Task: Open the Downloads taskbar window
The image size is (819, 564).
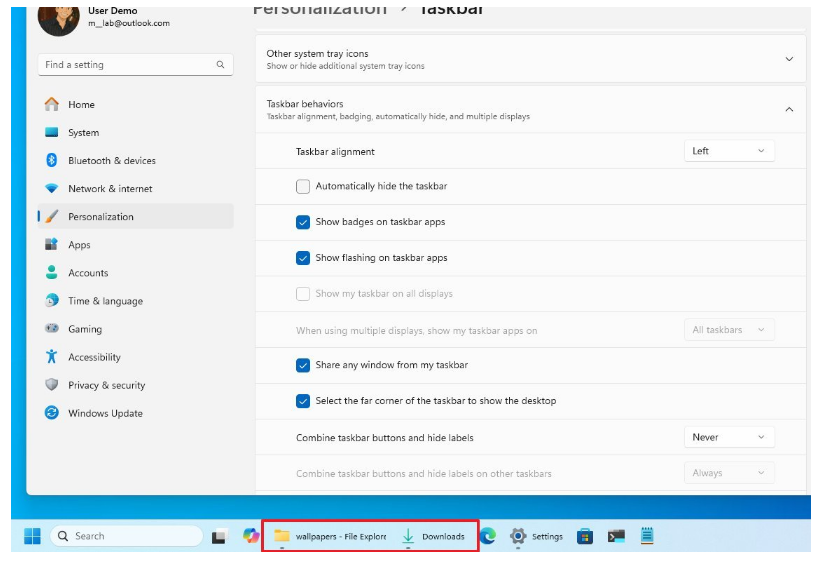Action: pyautogui.click(x=434, y=536)
